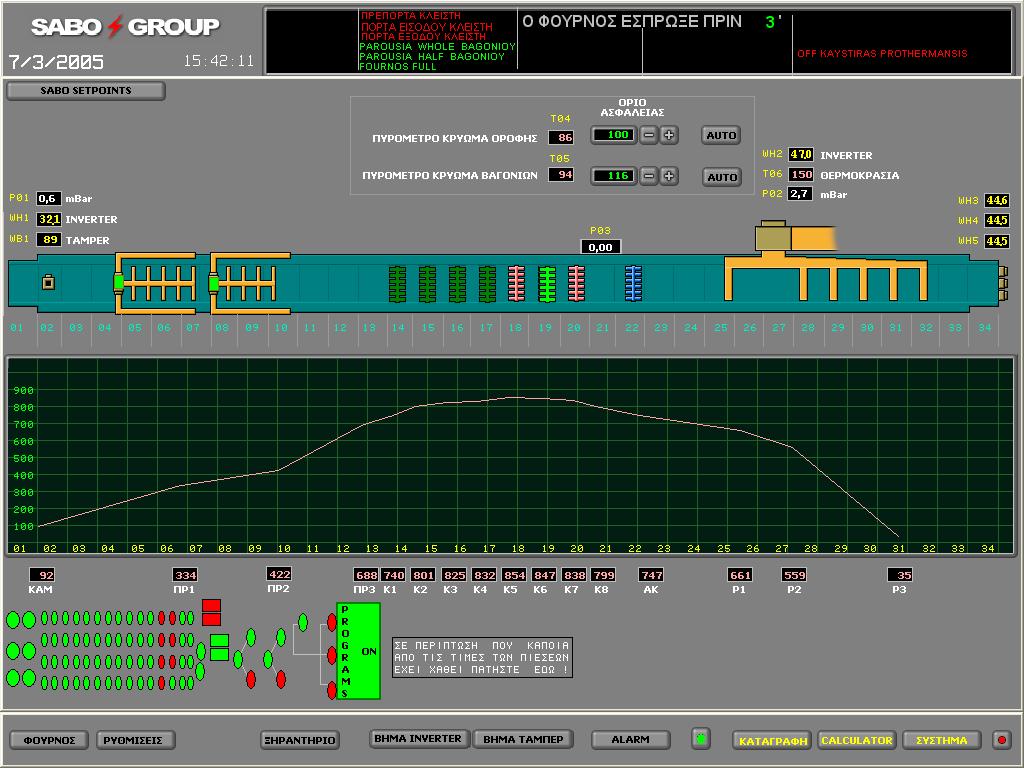The image size is (1024, 768).
Task: Toggle the PROGRAMS ON green block
Action: (x=359, y=651)
